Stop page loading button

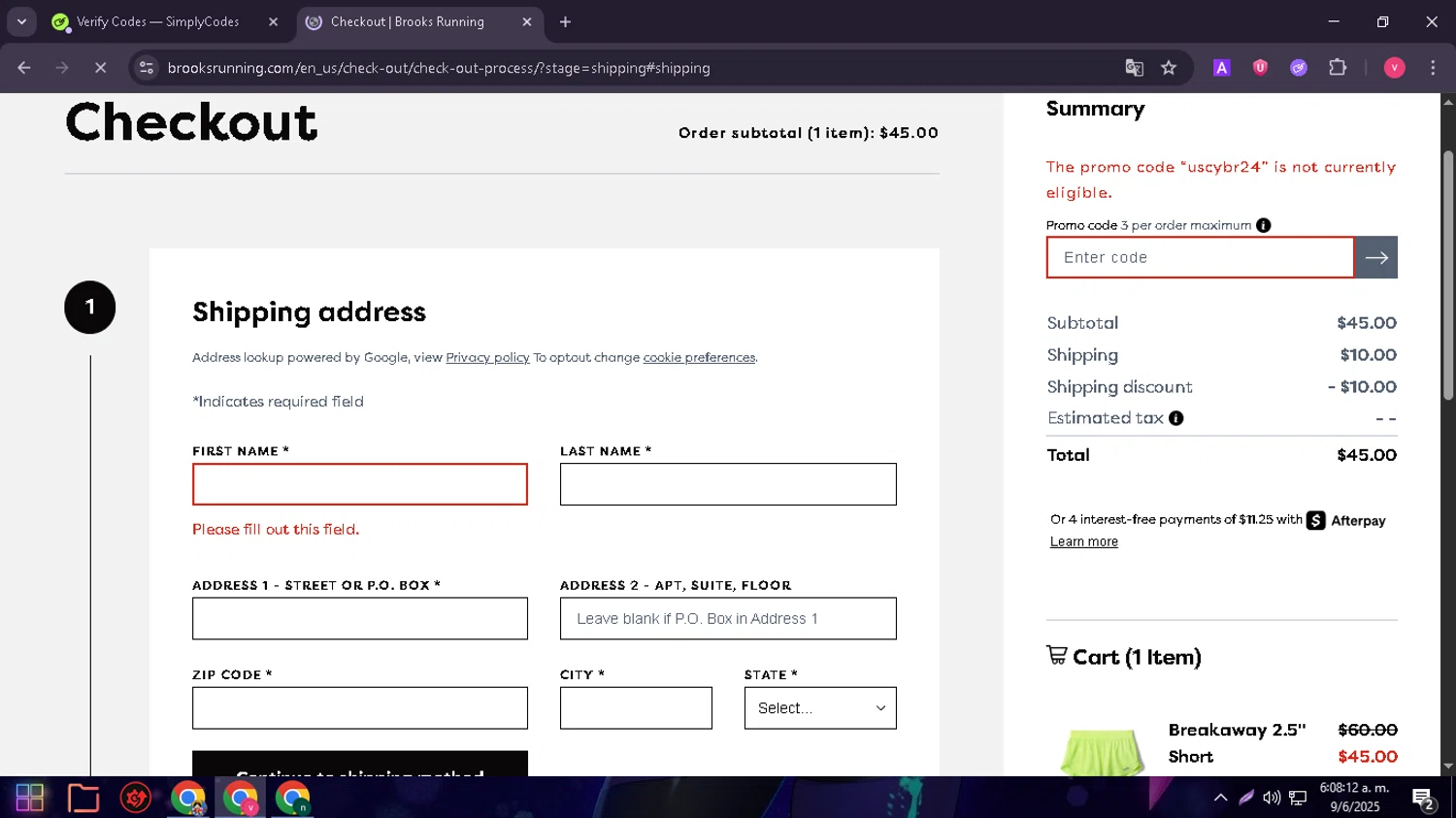click(x=100, y=68)
